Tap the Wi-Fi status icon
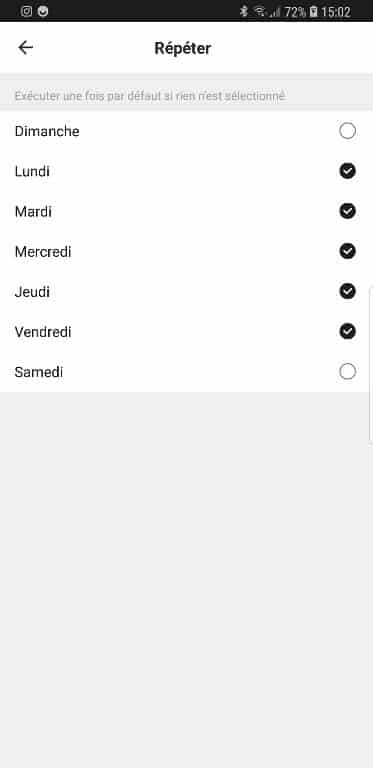Screen dimensions: 373x768 coord(259,11)
